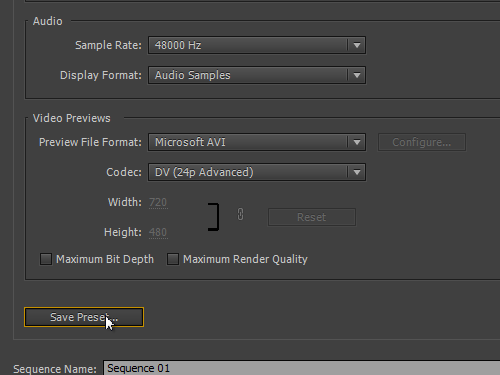
Task: Click the chain link aspect ratio icon
Action: 240,214
